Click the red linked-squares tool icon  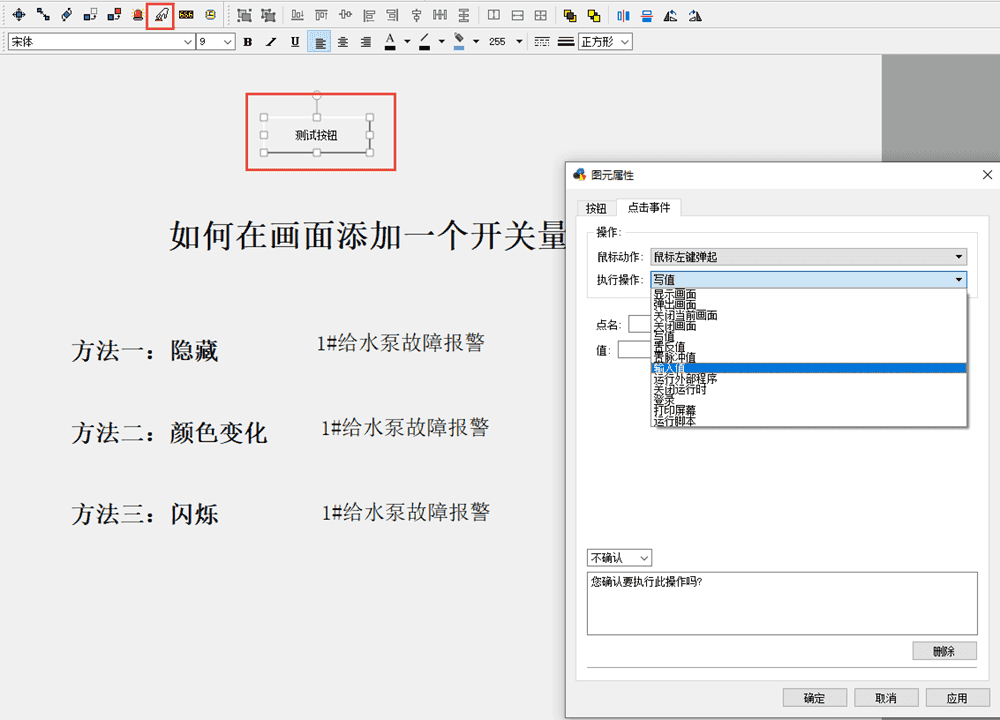coord(114,15)
